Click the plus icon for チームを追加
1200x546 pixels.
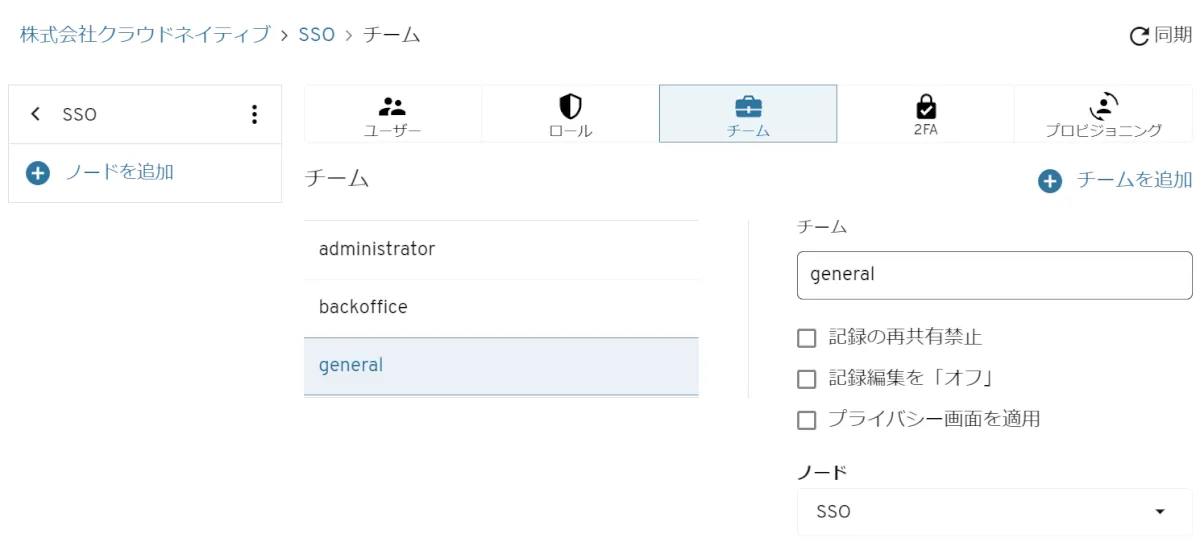coord(1049,181)
